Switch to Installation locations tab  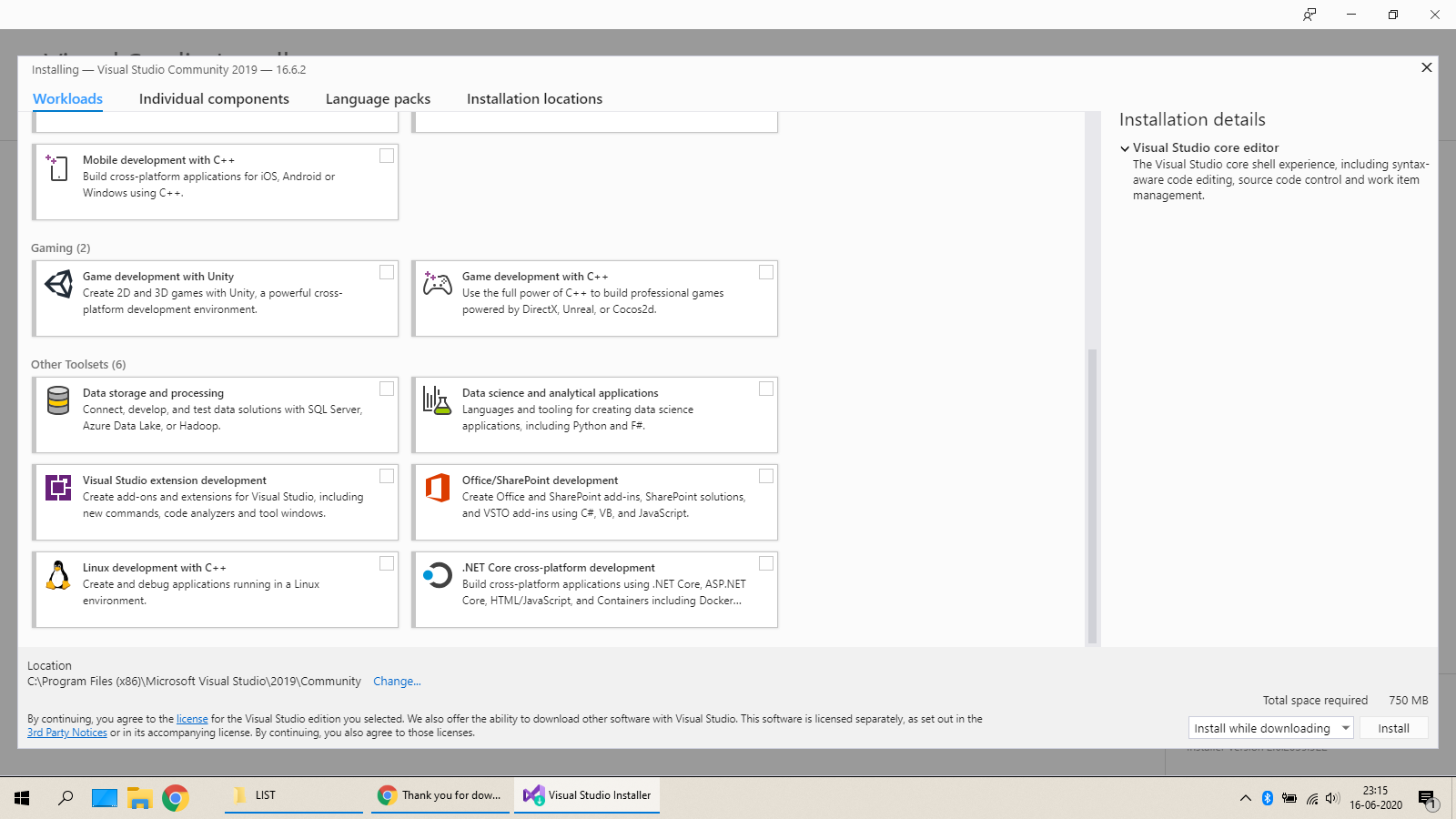pyautogui.click(x=534, y=98)
